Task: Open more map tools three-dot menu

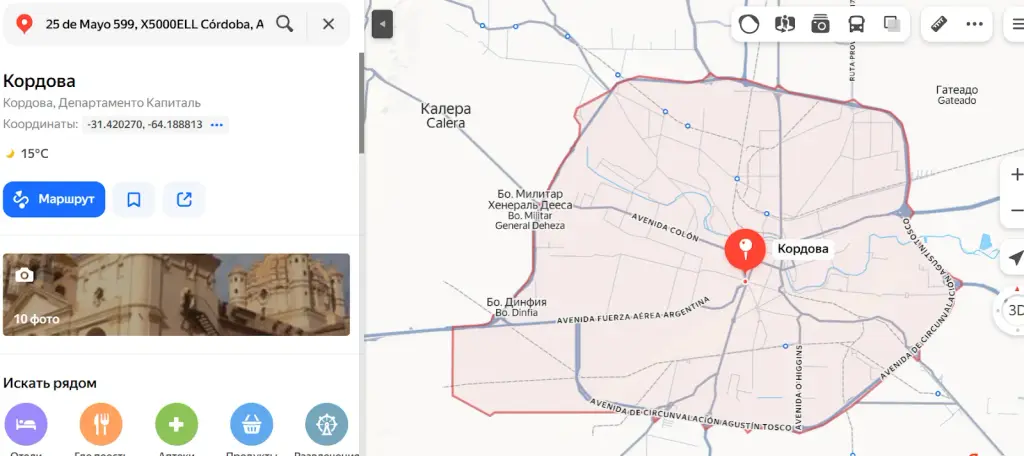Action: tap(974, 24)
